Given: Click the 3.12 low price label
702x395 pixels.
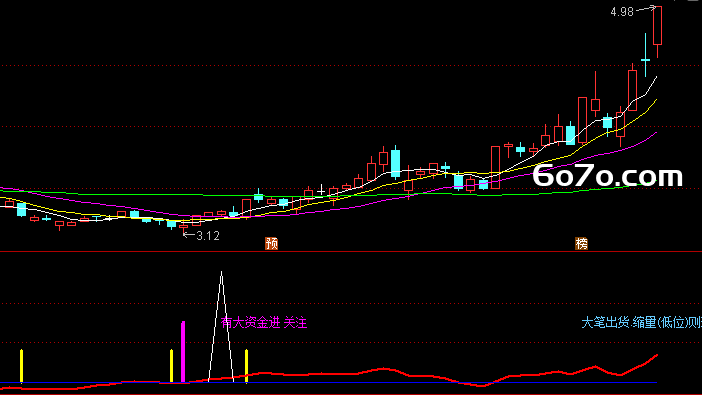Looking at the screenshot, I should 208,236.
